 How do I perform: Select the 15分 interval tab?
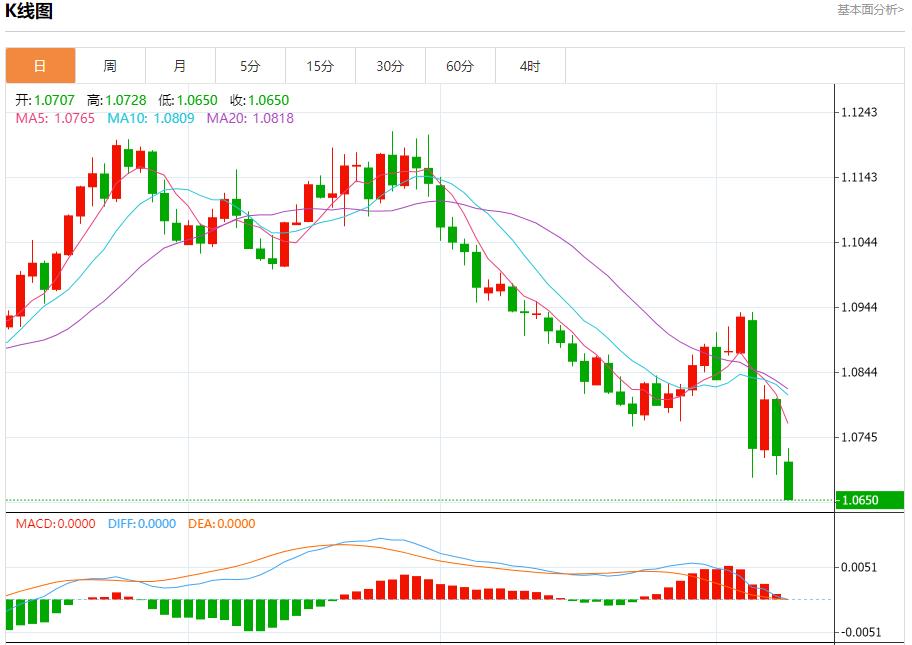(320, 66)
